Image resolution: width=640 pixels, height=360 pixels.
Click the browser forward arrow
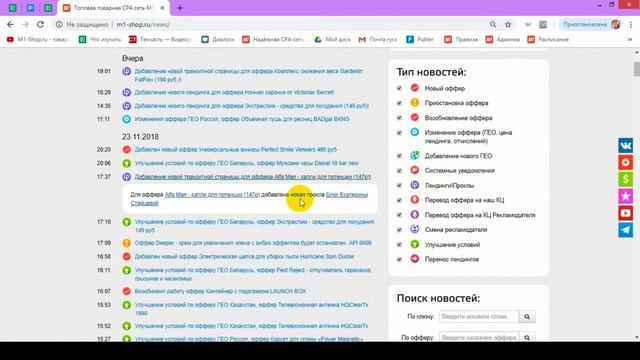coord(25,24)
